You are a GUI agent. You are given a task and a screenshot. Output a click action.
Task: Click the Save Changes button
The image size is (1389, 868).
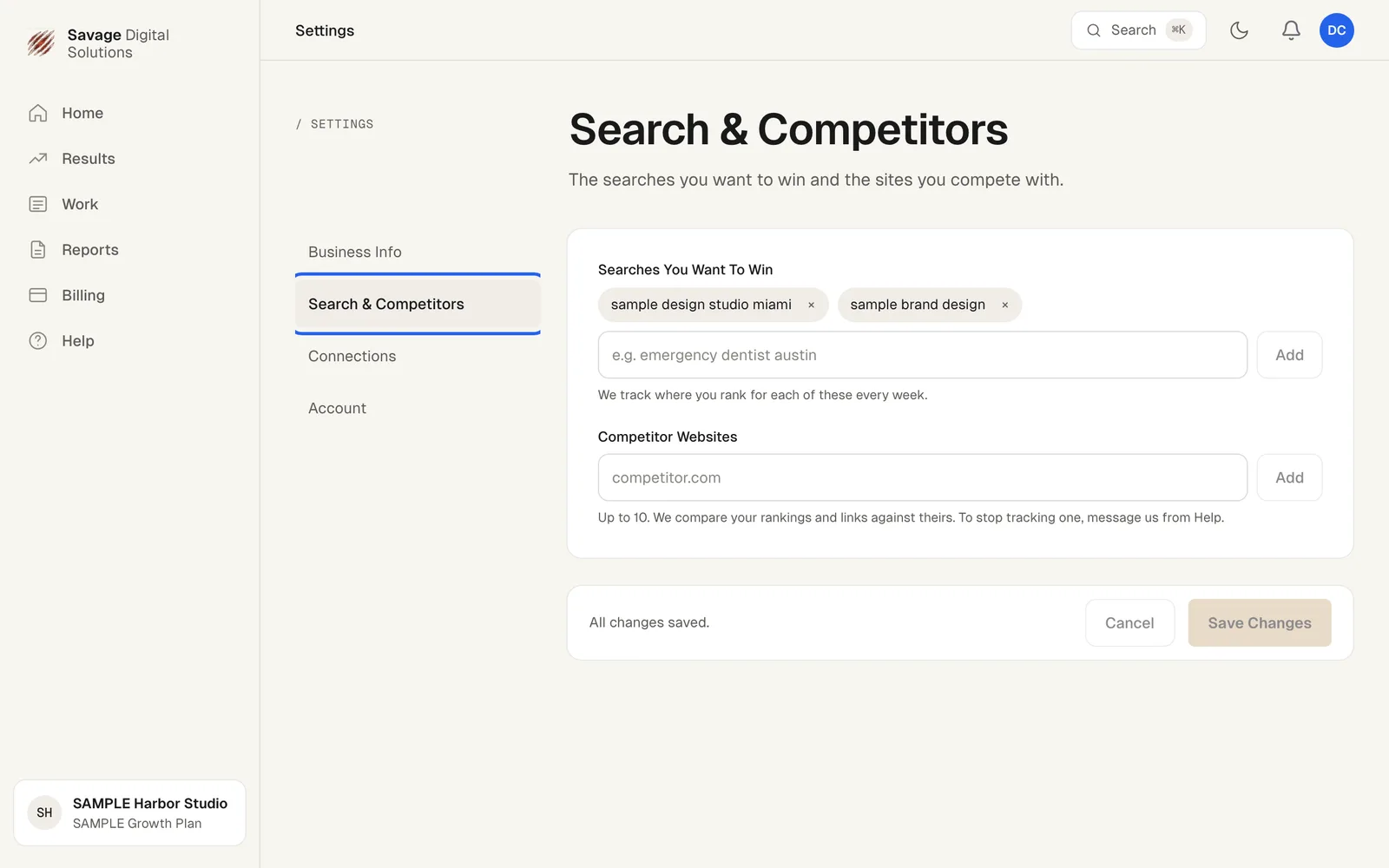tap(1260, 623)
